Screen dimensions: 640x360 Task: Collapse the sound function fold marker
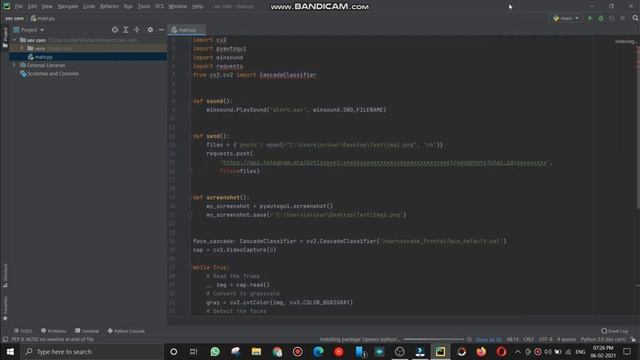point(190,101)
